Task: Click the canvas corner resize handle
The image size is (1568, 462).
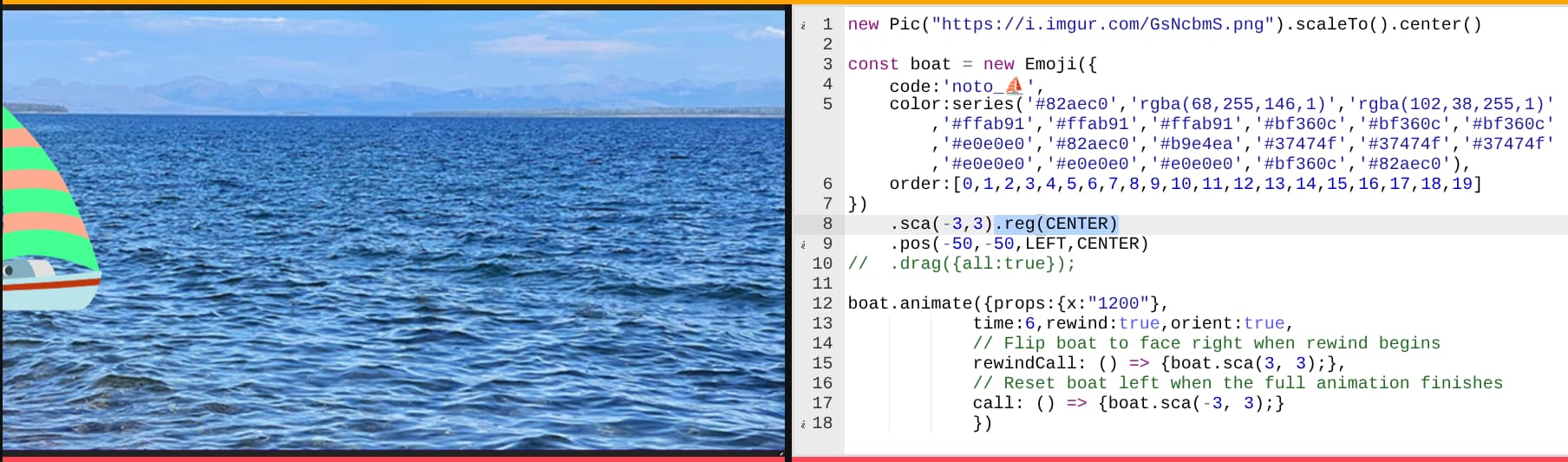Action: click(781, 452)
